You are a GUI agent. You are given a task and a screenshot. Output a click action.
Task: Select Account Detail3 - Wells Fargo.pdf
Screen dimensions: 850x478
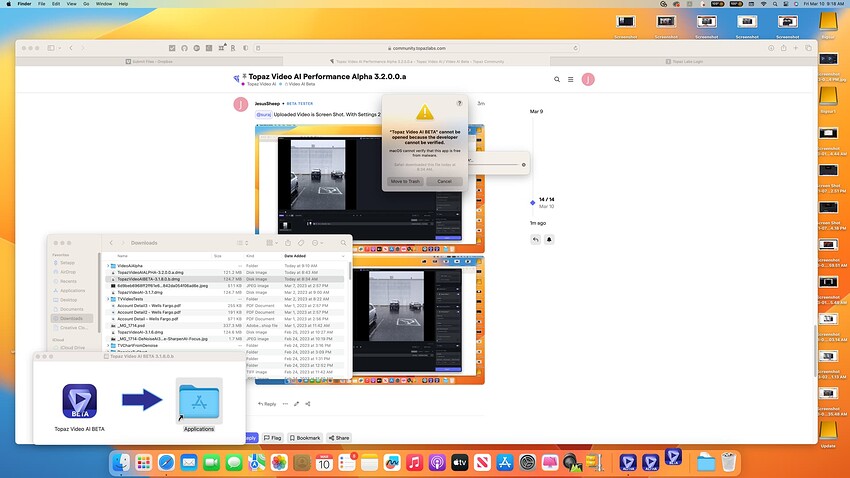point(224,306)
